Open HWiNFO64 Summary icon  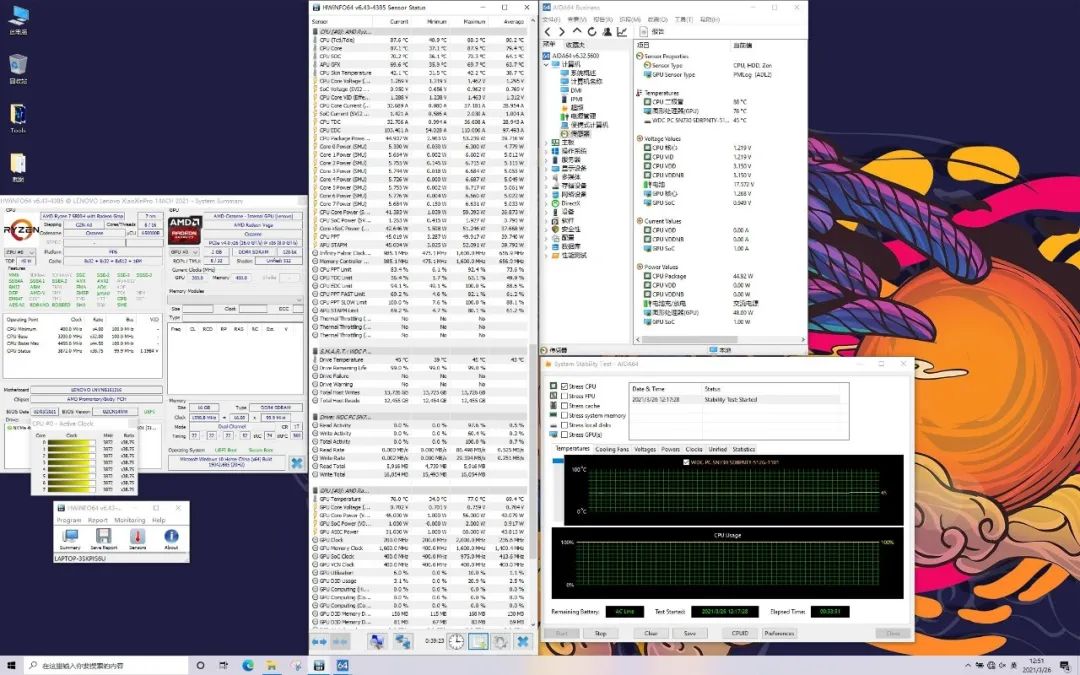pos(70,537)
